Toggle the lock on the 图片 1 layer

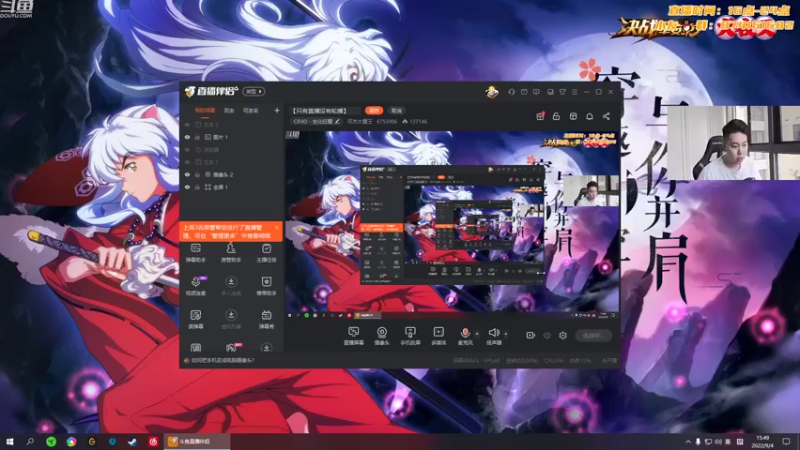[197, 137]
